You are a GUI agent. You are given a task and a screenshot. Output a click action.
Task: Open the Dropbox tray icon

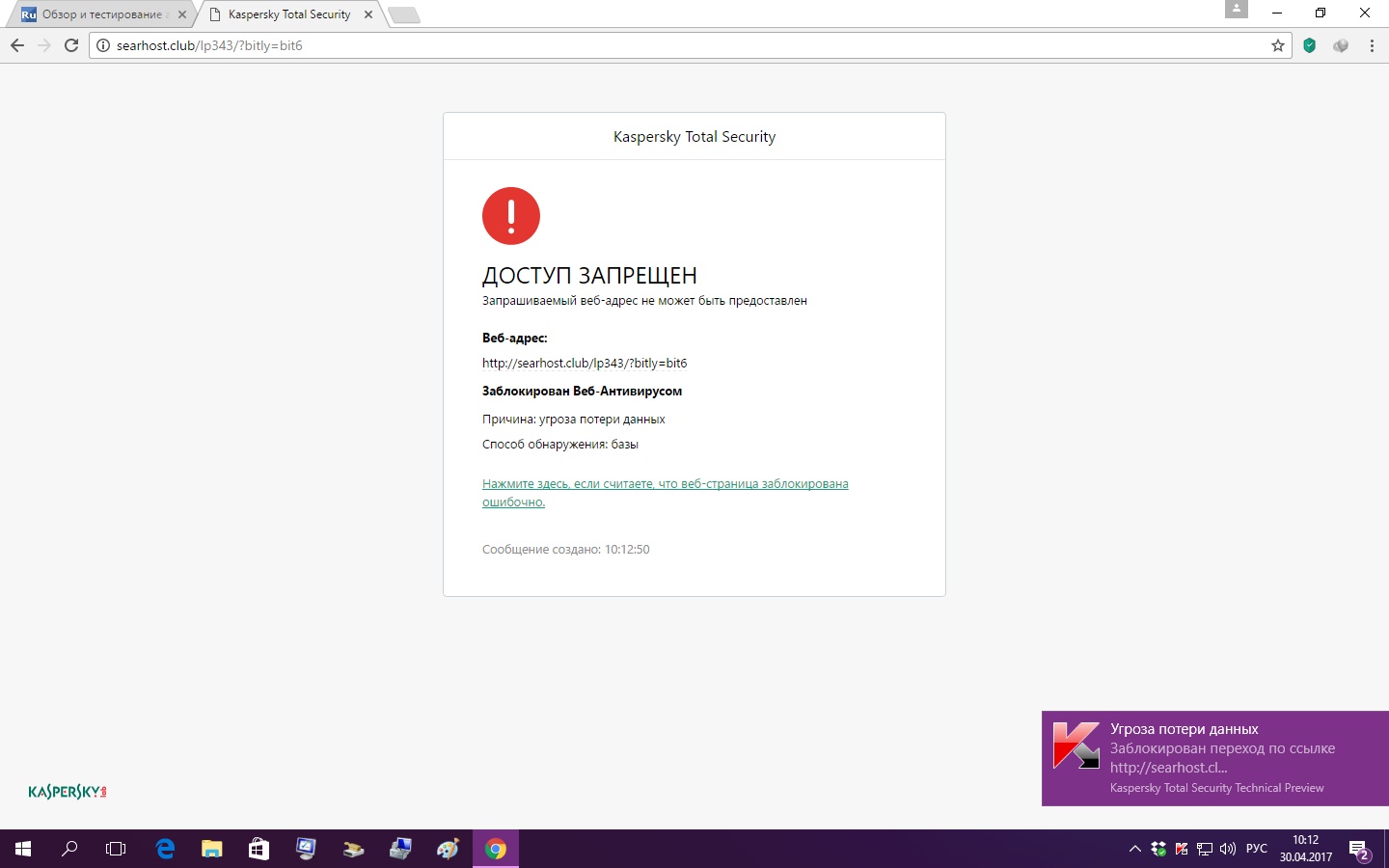1158,849
